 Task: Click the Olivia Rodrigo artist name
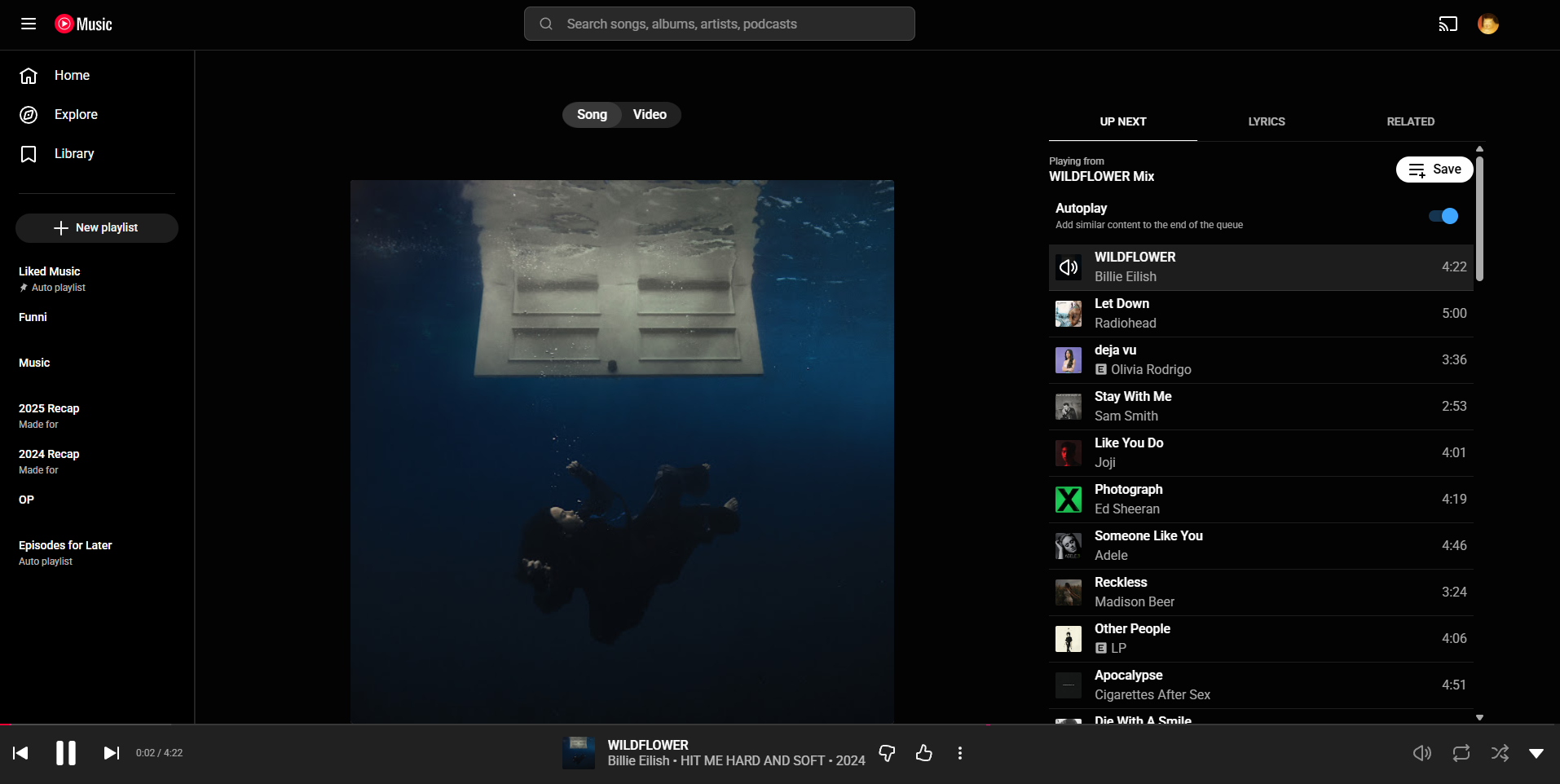click(x=1151, y=369)
